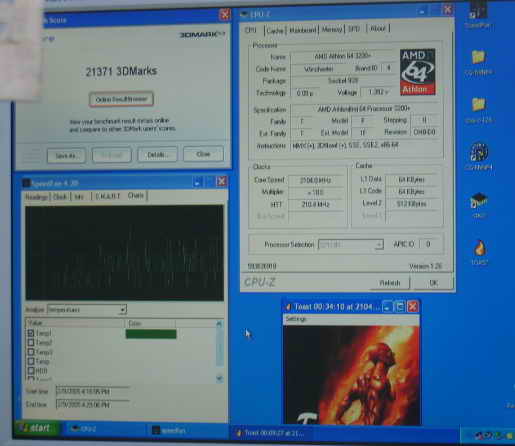Click Online ResultBrowser button in 3DMark
The height and width of the screenshot is (446, 515).
click(121, 99)
